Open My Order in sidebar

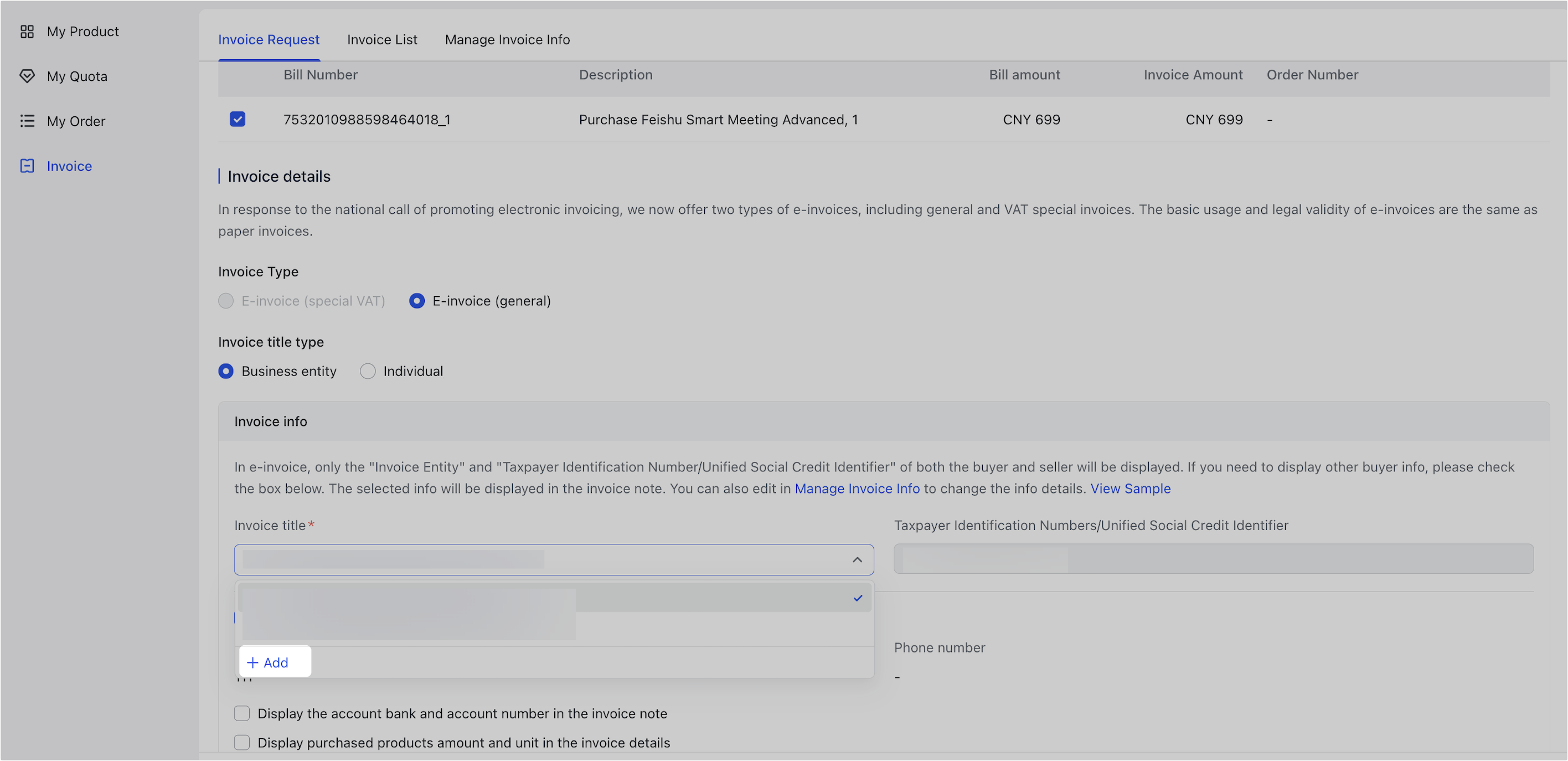pyautogui.click(x=76, y=121)
